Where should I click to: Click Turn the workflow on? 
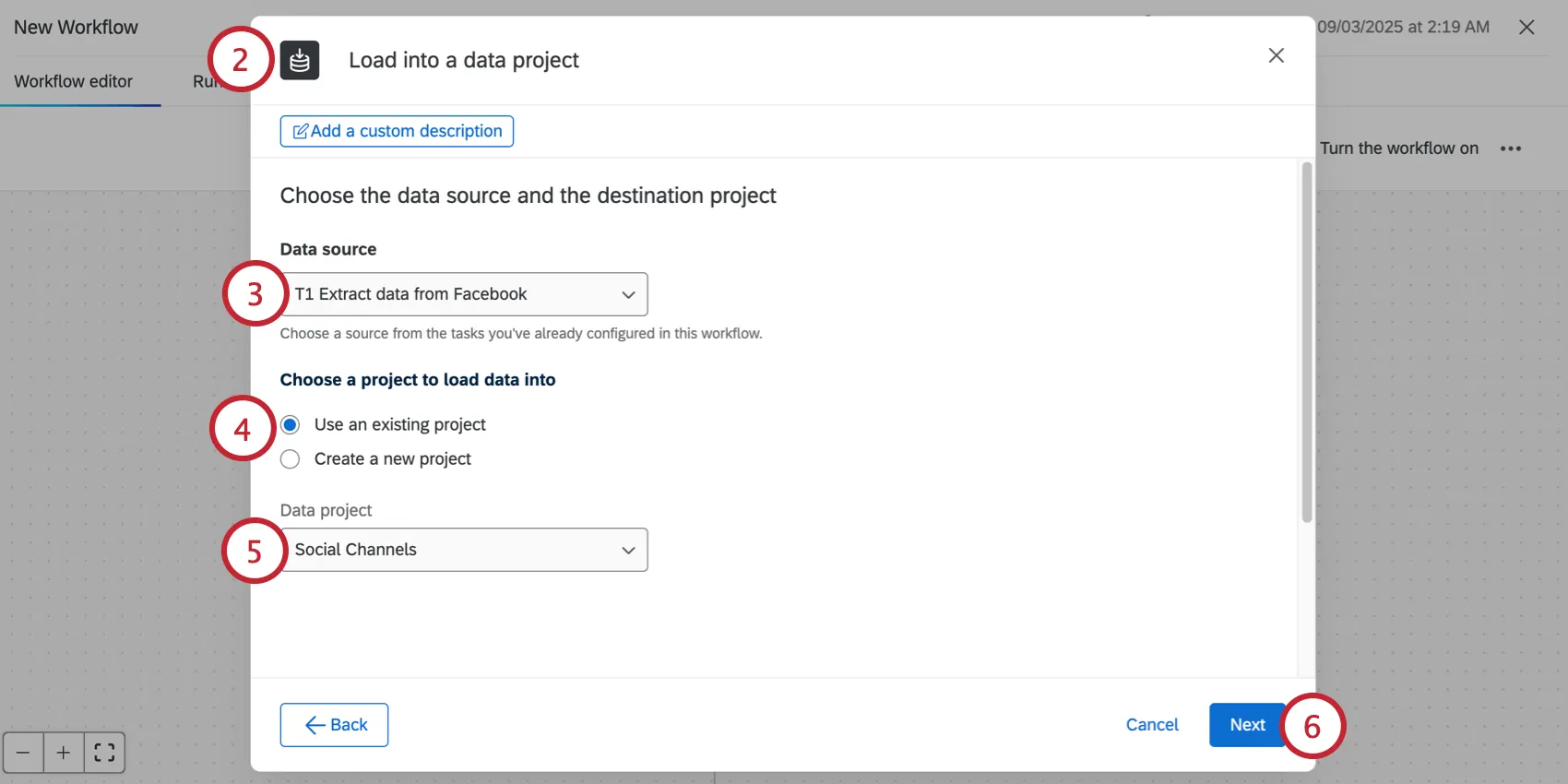(1398, 148)
